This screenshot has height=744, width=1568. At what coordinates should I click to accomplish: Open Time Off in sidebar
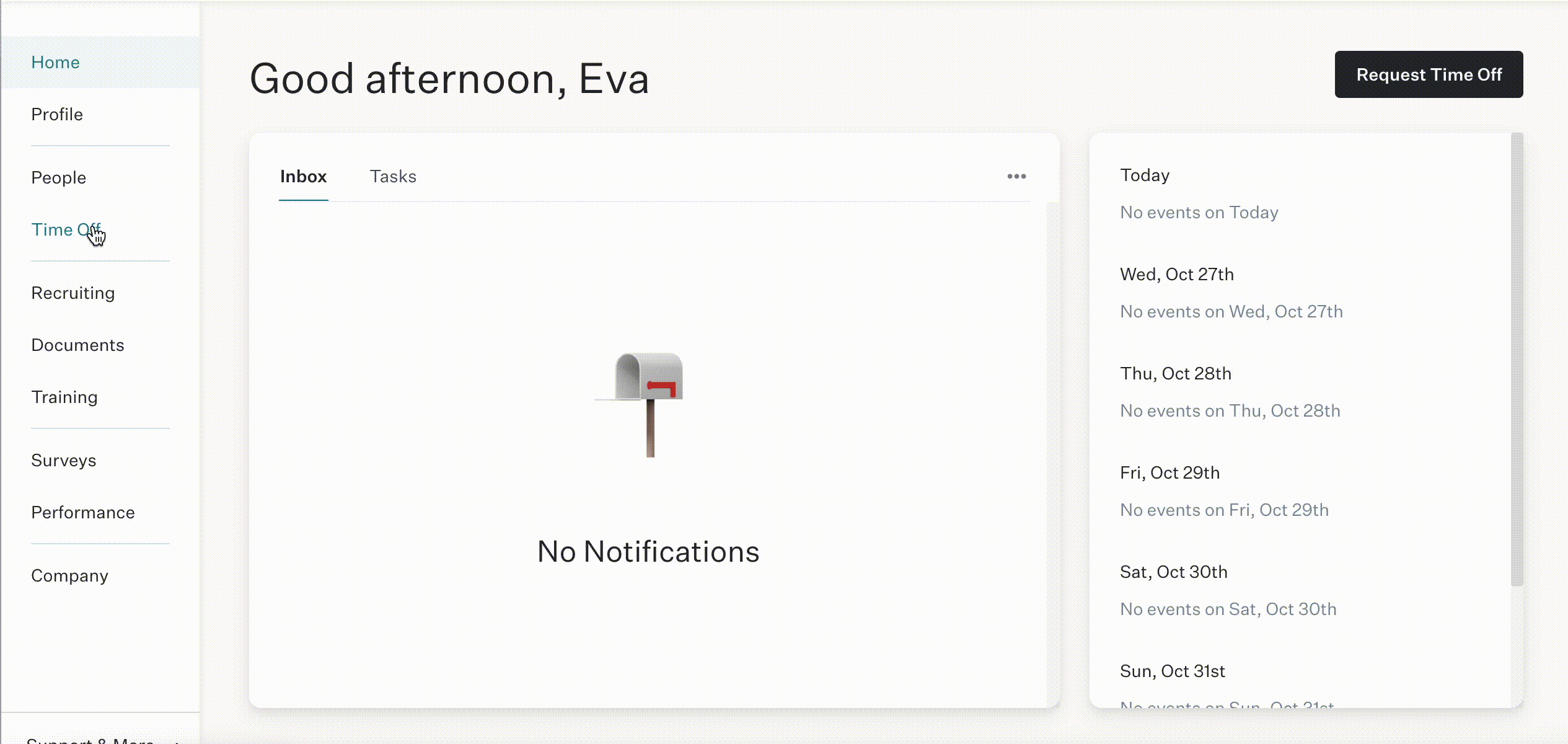66,230
